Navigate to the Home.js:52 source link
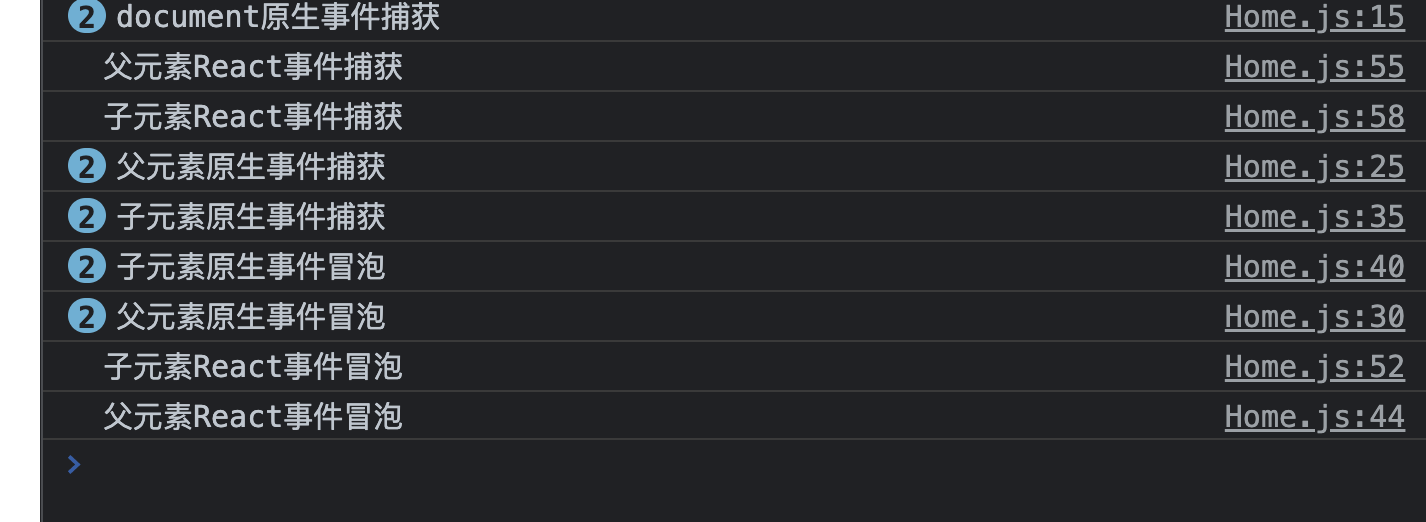Viewport: 1426px width, 522px height. [1314, 367]
